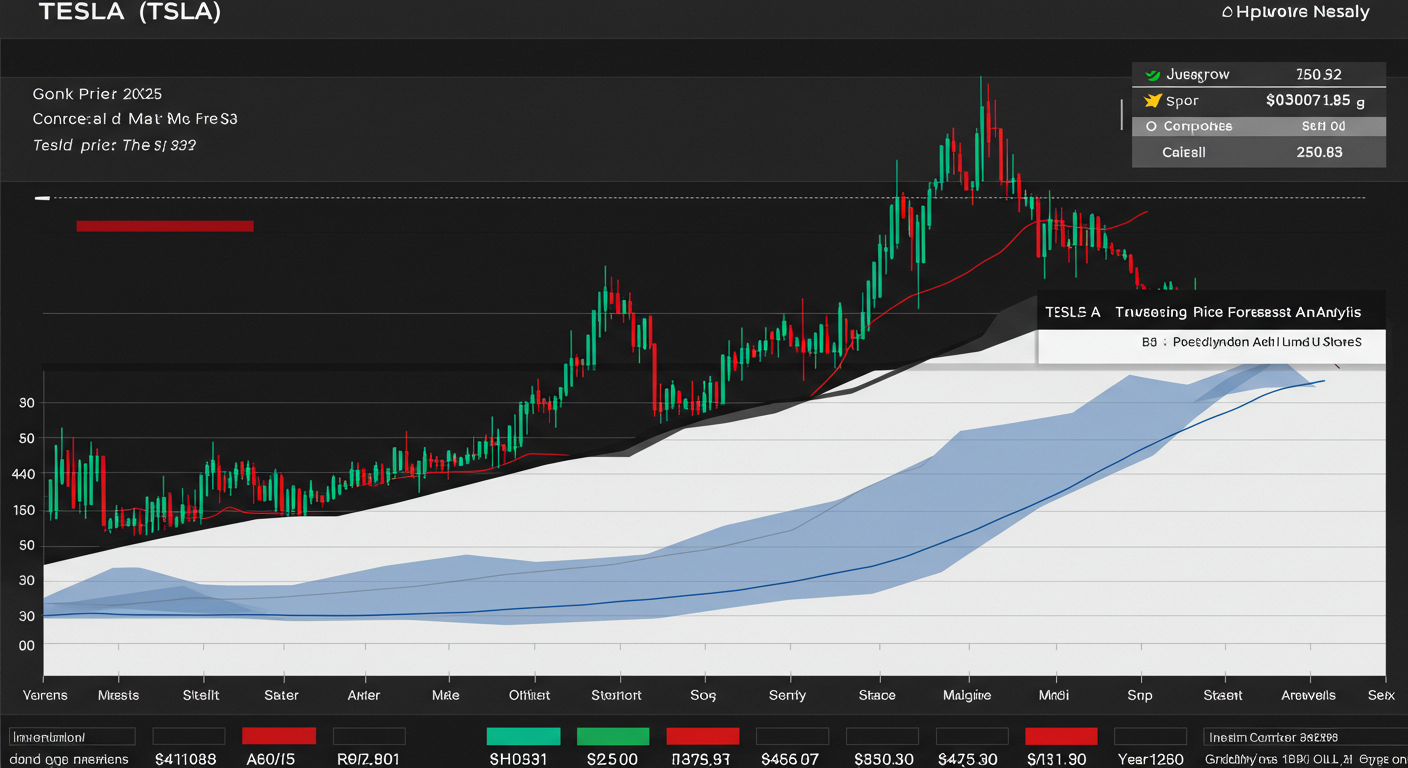Select the Caiesll row showing 250.83
Image resolution: width=1408 pixels, height=768 pixels.
(x=1259, y=152)
